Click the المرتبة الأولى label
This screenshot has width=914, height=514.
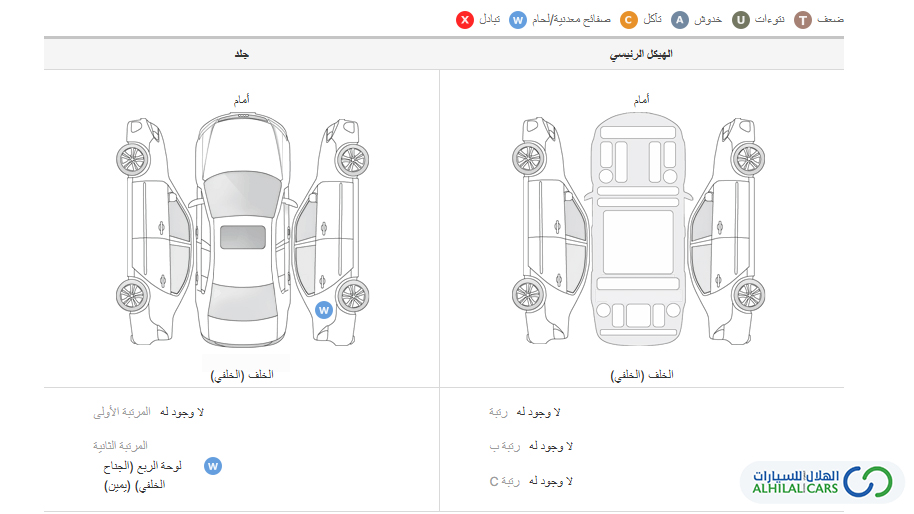[122, 412]
